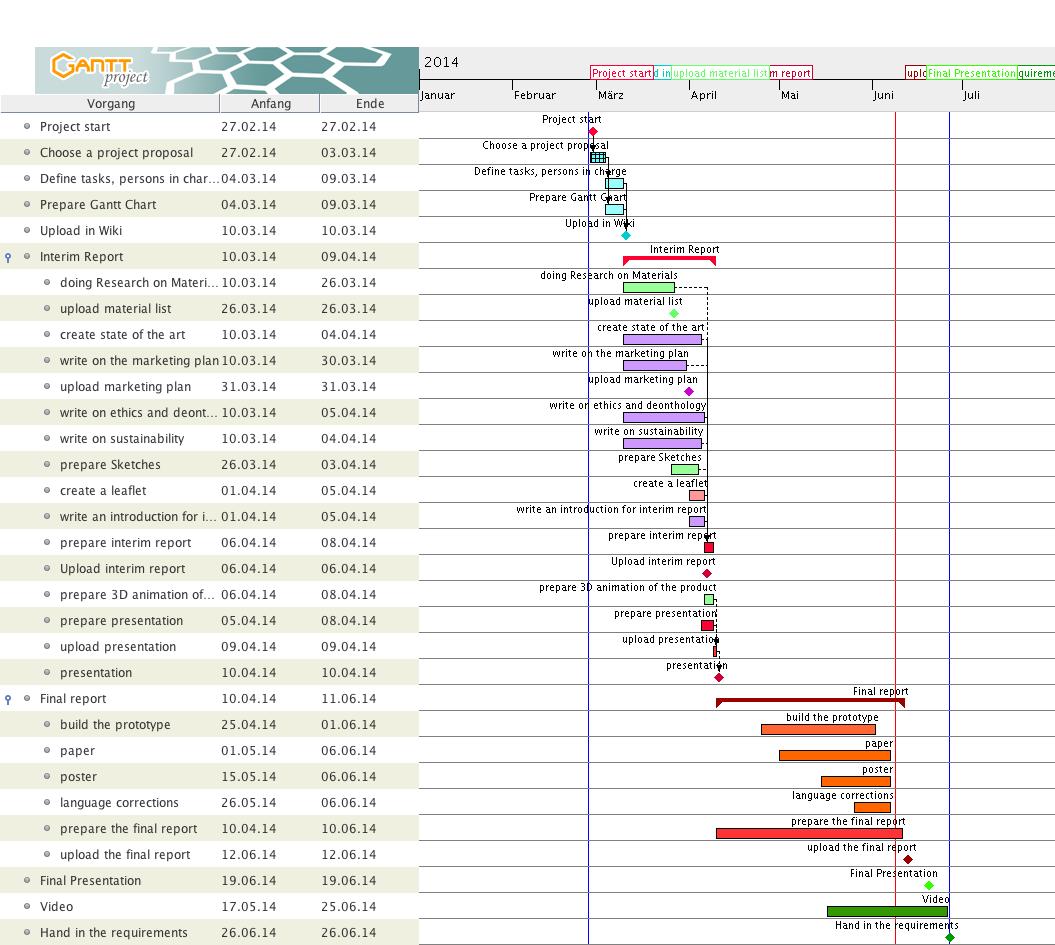This screenshot has width=1055, height=945.
Task: Click the GanttProject logo
Action: point(100,69)
